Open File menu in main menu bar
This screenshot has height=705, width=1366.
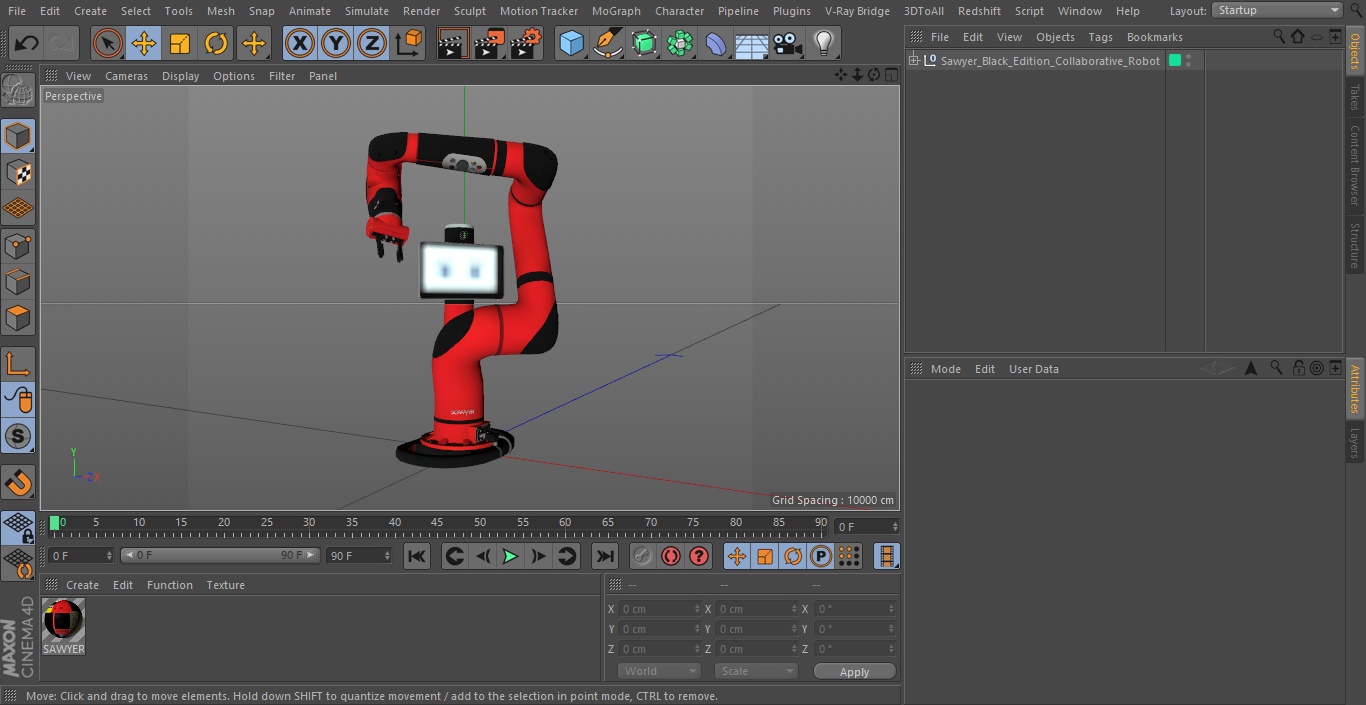click(16, 11)
